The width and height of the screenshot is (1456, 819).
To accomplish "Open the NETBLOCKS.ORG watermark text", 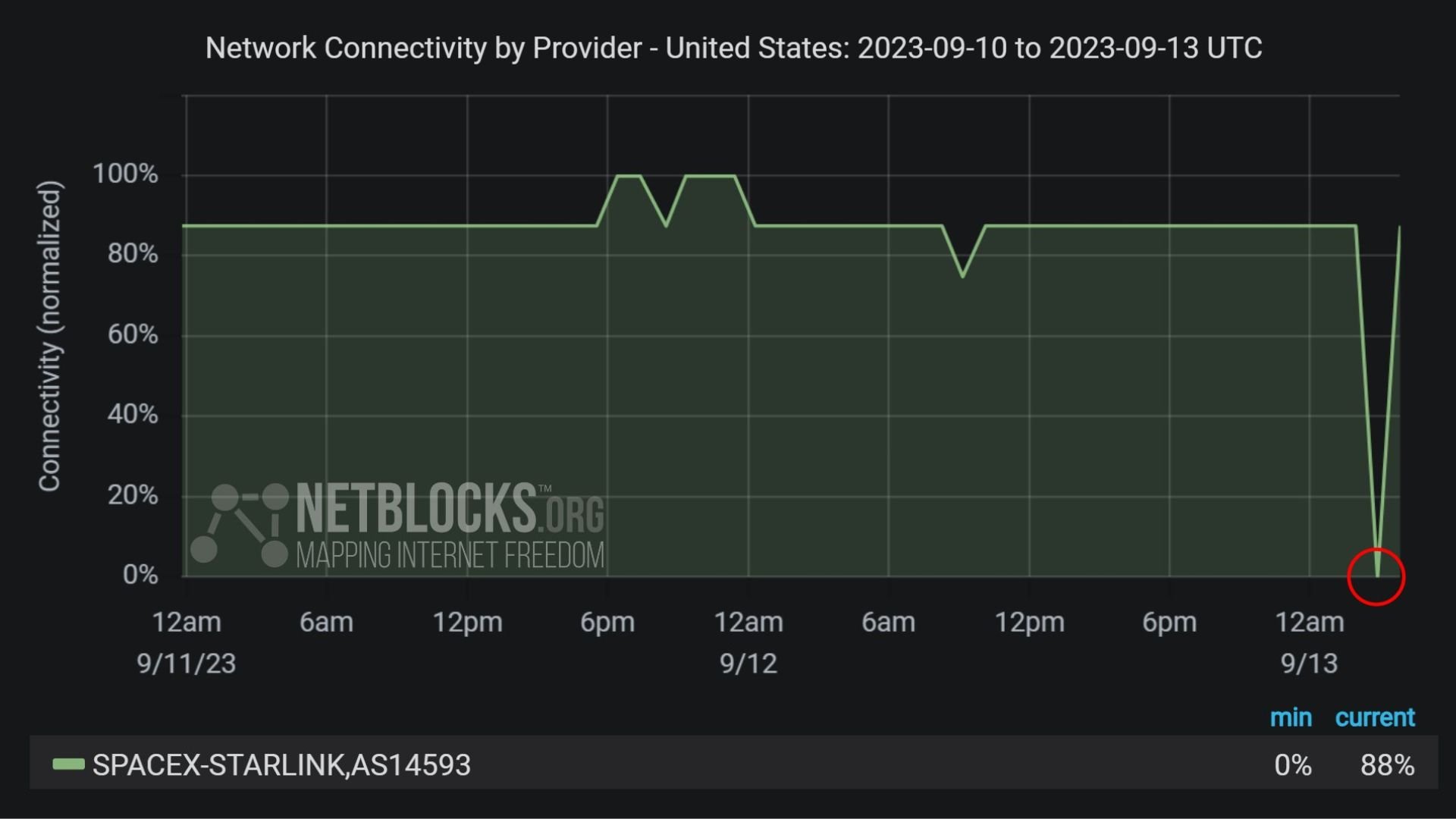I will (x=450, y=508).
